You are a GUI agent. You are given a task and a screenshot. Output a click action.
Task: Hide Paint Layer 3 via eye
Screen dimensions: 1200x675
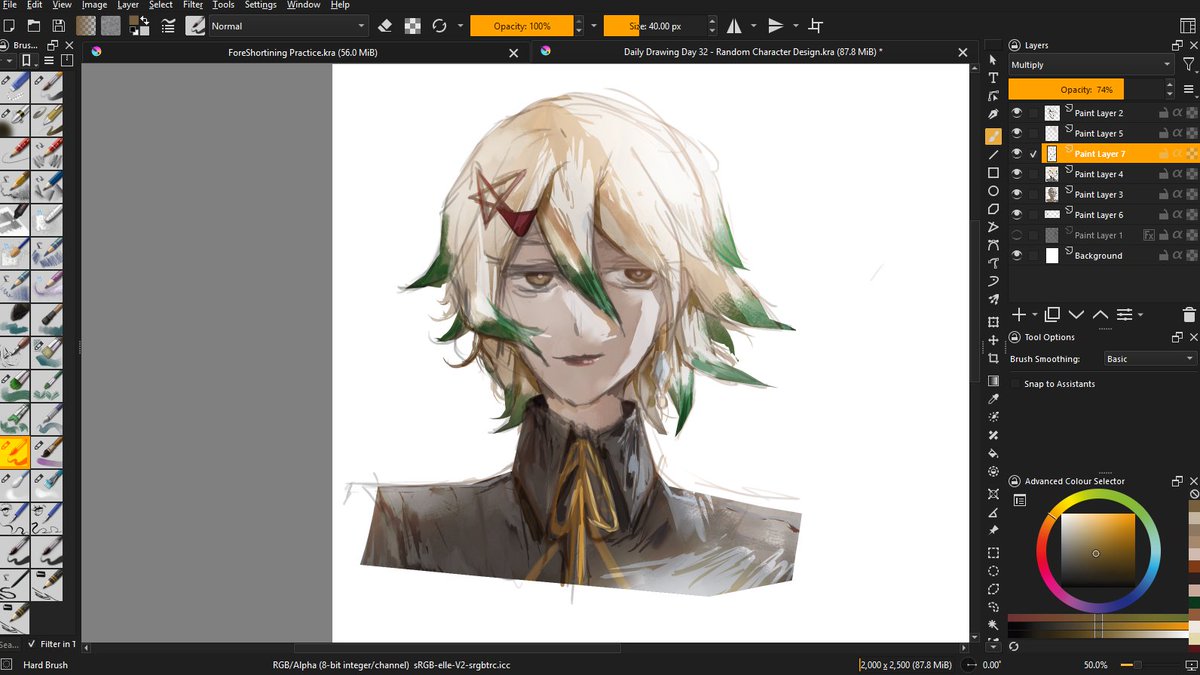coord(1017,194)
